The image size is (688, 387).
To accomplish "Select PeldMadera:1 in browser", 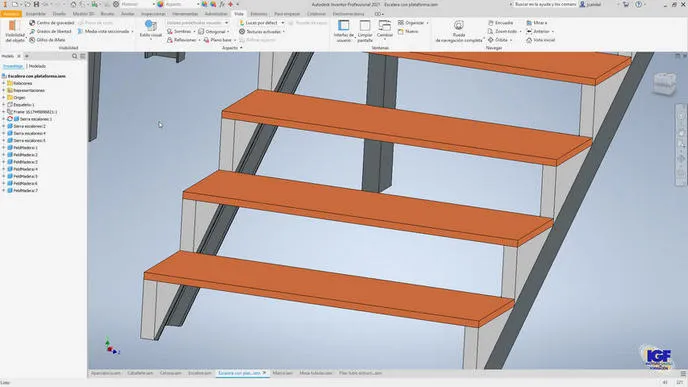I will 25,148.
